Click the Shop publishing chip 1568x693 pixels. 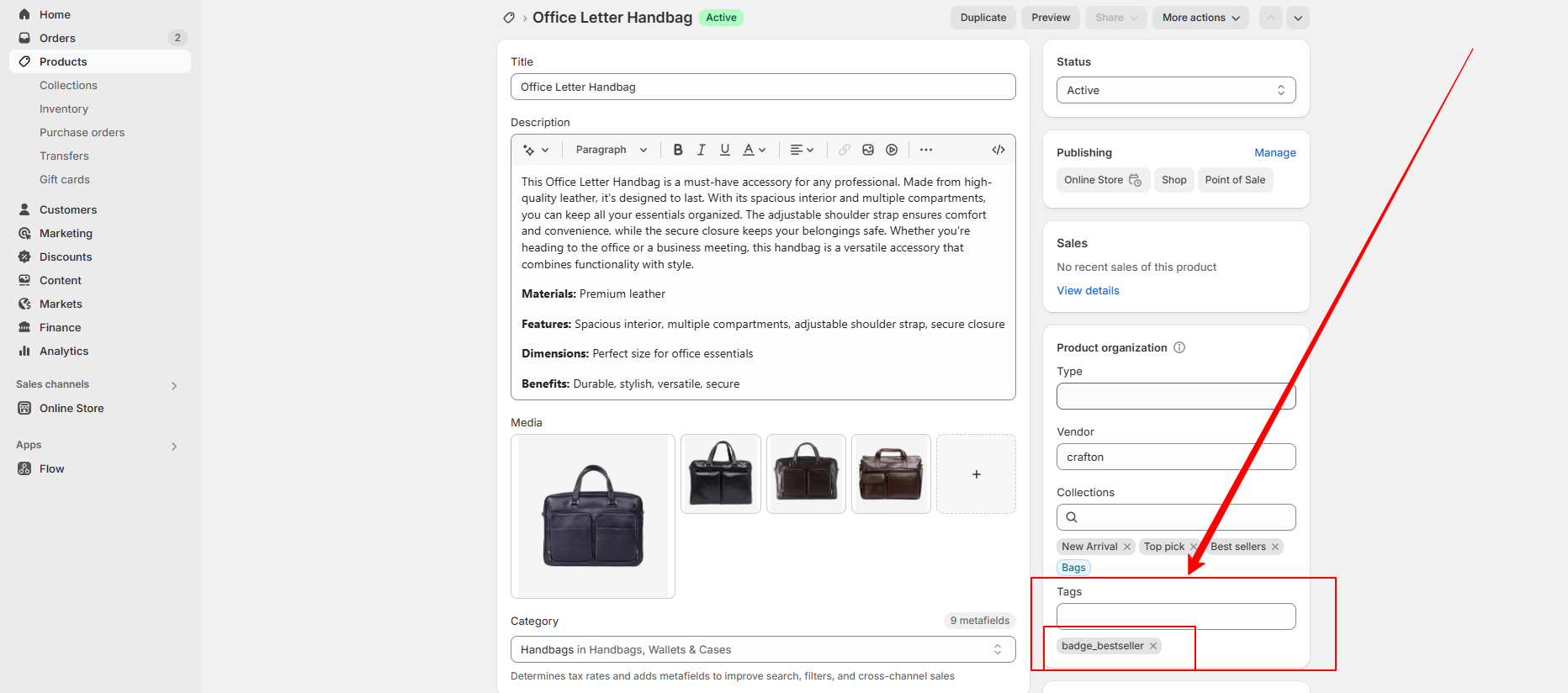point(1174,180)
